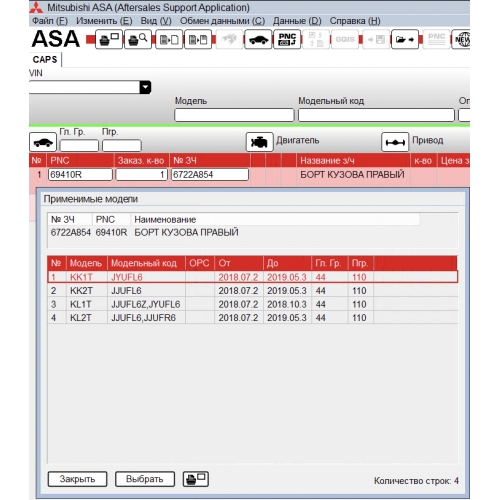The image size is (500, 500).
Task: Click the Выбрать button
Action: [145, 479]
